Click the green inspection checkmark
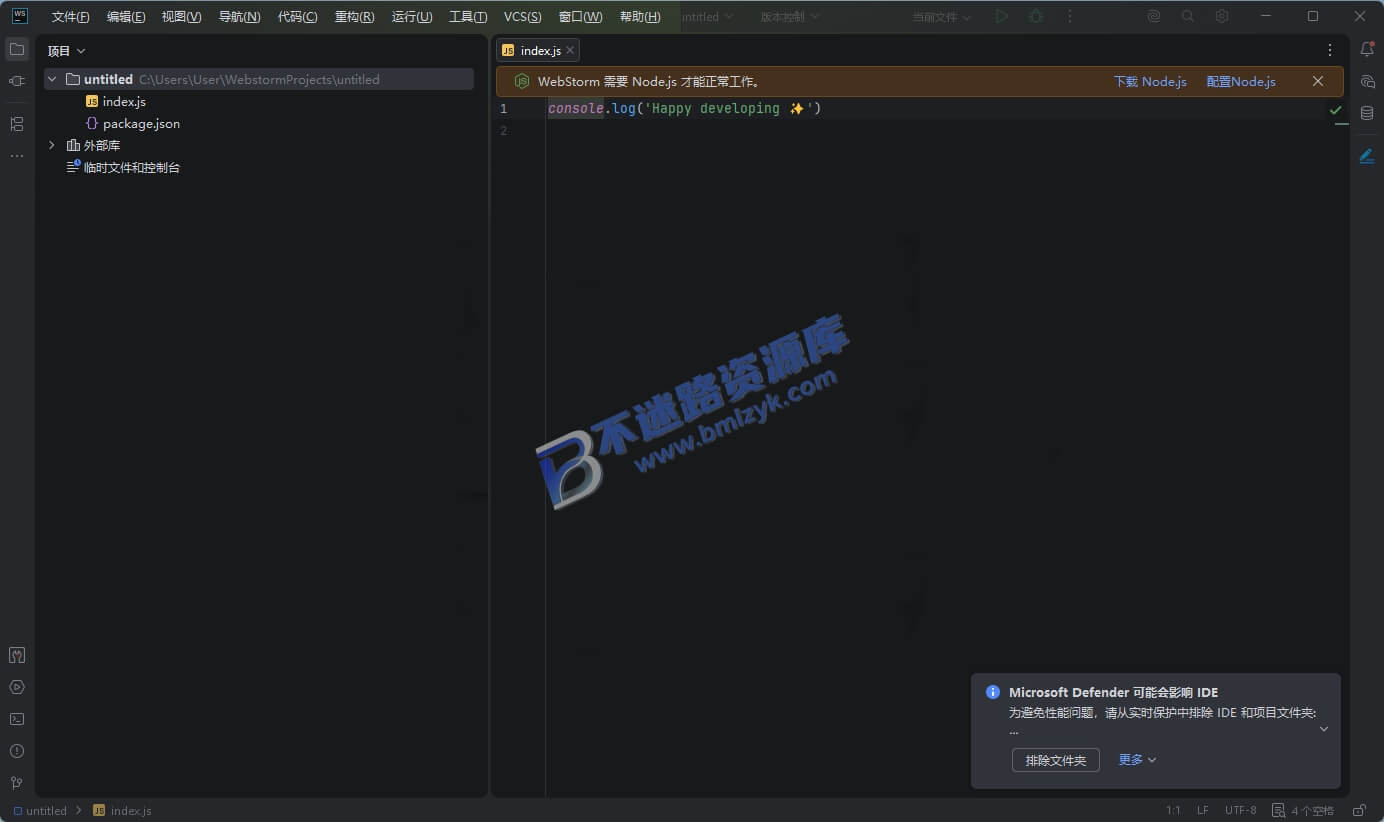The image size is (1384, 822). pyautogui.click(x=1335, y=109)
